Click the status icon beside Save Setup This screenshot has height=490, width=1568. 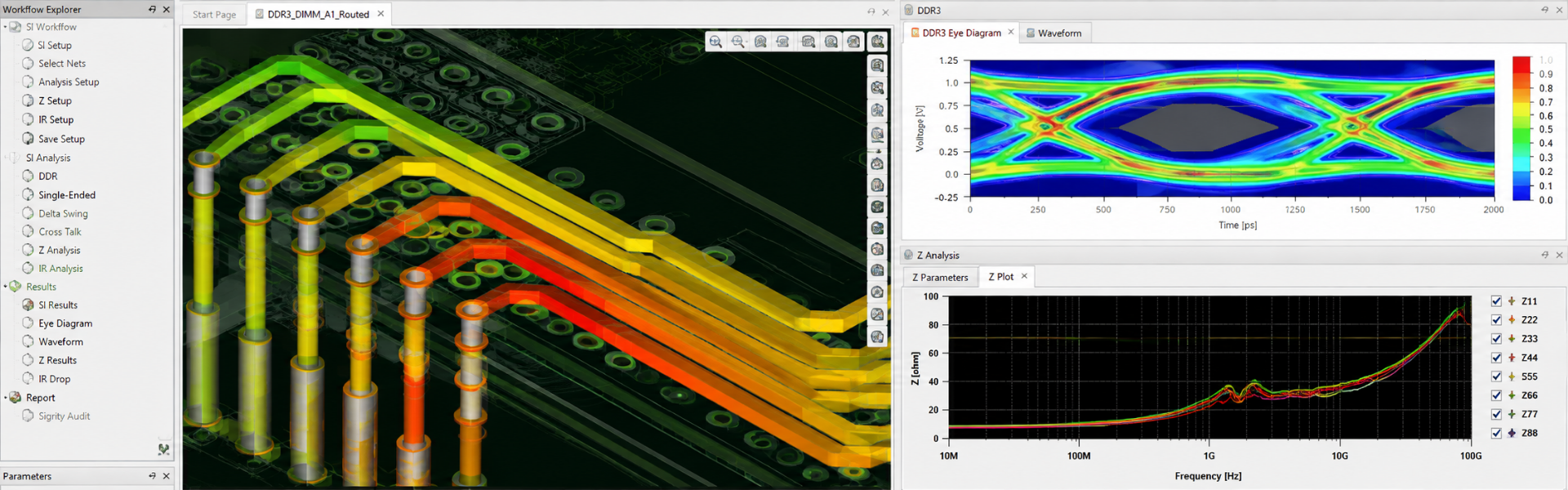pyautogui.click(x=29, y=139)
